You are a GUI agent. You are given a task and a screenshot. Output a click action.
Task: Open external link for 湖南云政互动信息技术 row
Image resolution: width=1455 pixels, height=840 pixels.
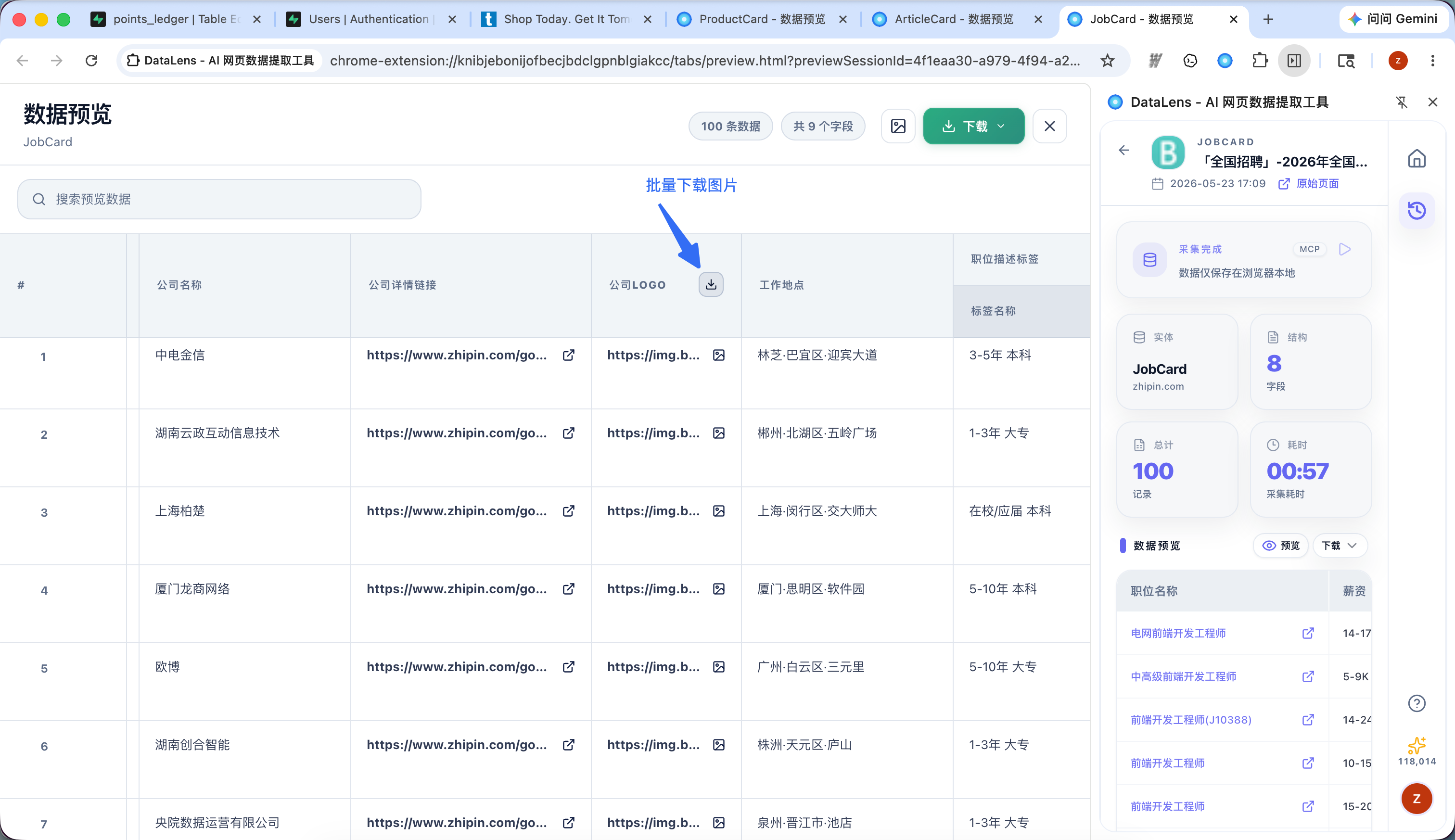pos(569,433)
